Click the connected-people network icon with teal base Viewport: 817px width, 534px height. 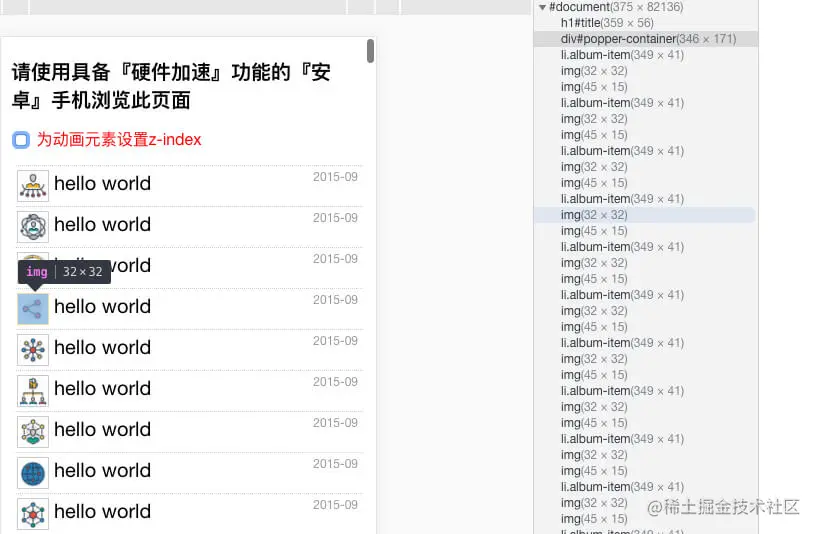33,432
